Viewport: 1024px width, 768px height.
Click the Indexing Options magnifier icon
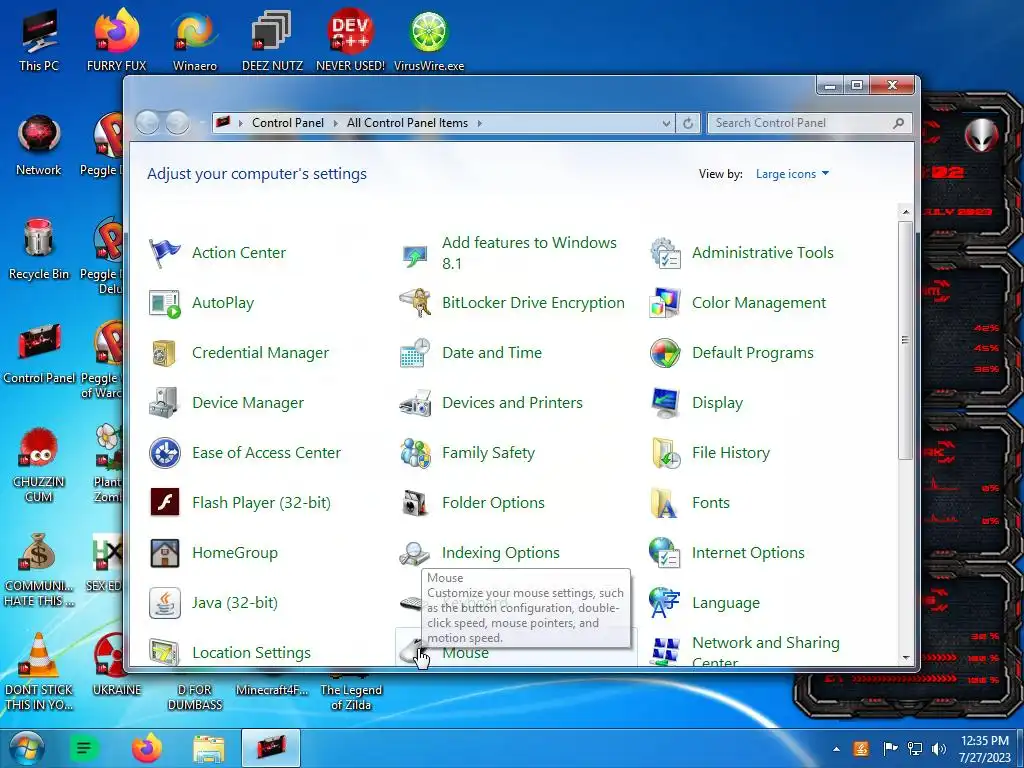415,553
